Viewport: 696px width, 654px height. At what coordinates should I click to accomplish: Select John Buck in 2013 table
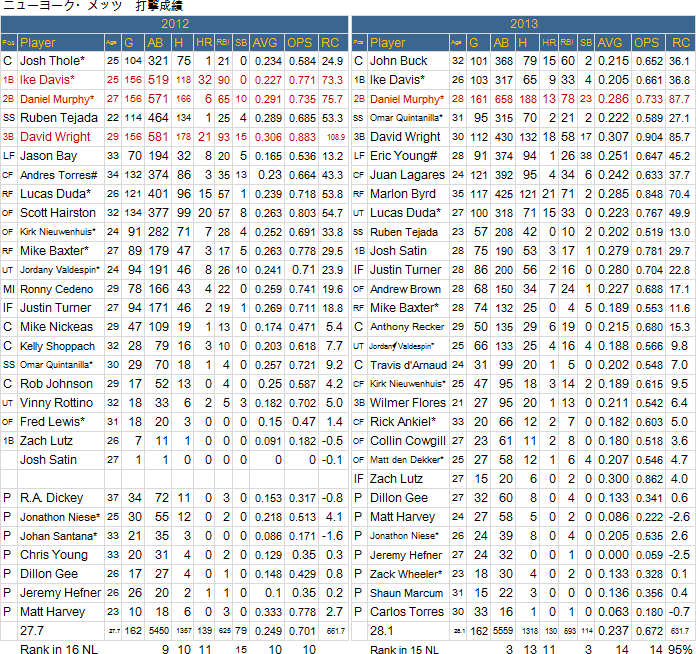(x=399, y=61)
